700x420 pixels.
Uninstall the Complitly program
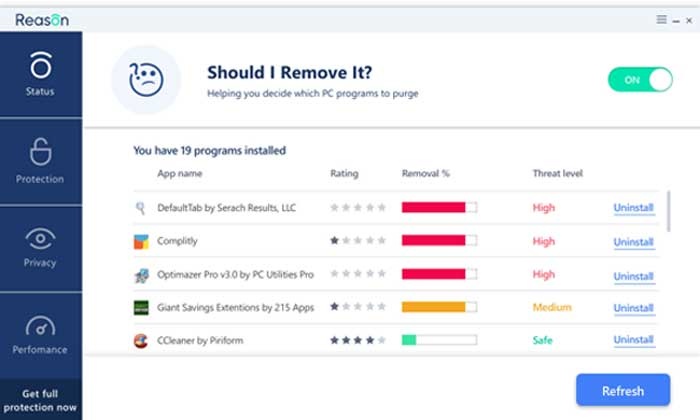[x=633, y=242]
